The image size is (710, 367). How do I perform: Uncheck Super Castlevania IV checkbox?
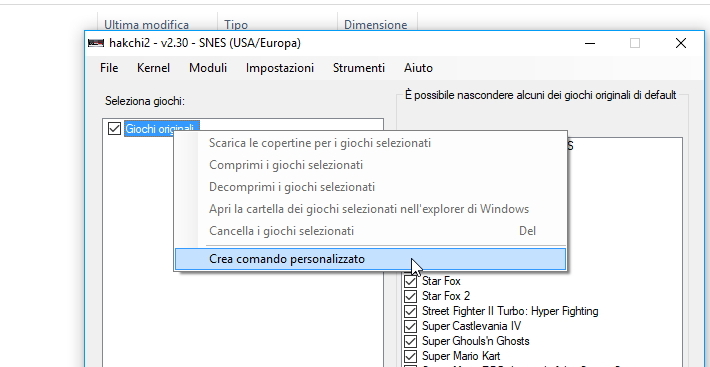(410, 326)
